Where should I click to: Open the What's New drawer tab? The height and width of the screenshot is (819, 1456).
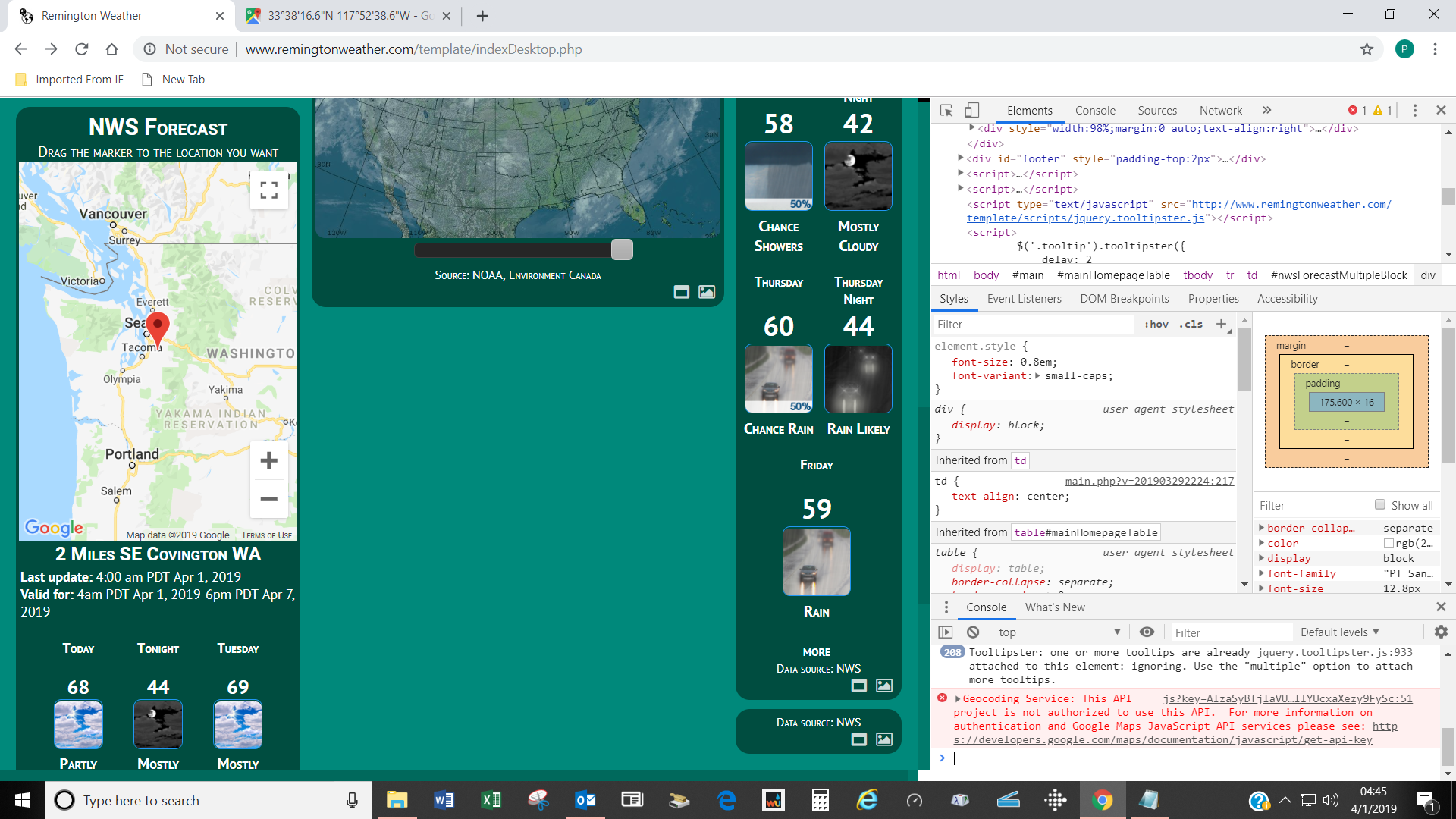tap(1055, 607)
